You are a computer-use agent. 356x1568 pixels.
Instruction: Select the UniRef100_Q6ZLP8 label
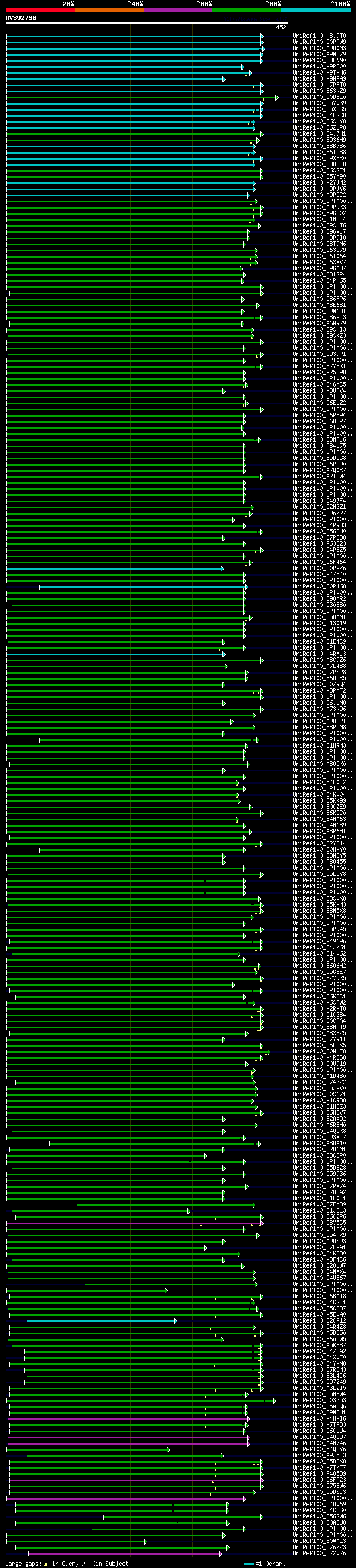tap(319, 127)
